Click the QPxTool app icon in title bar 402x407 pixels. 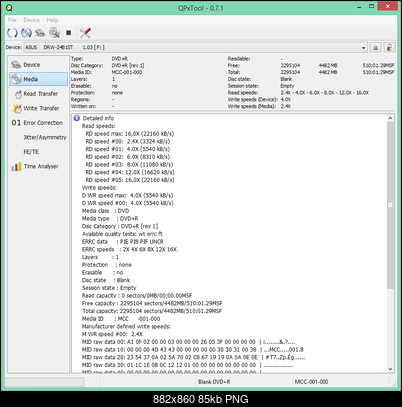pyautogui.click(x=10, y=8)
